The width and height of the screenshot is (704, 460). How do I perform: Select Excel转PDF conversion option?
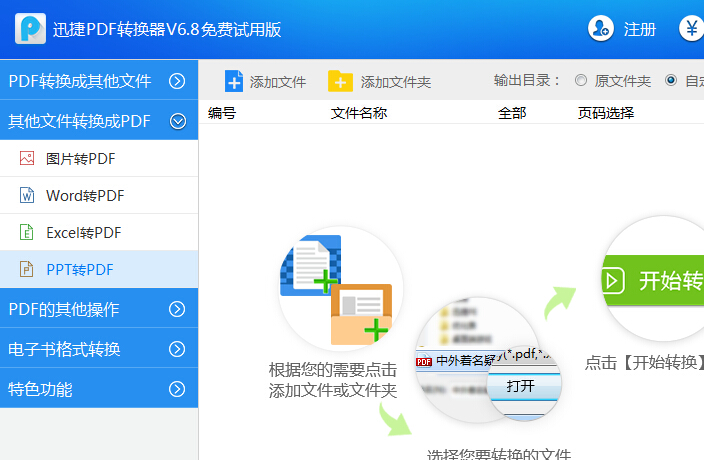99,232
